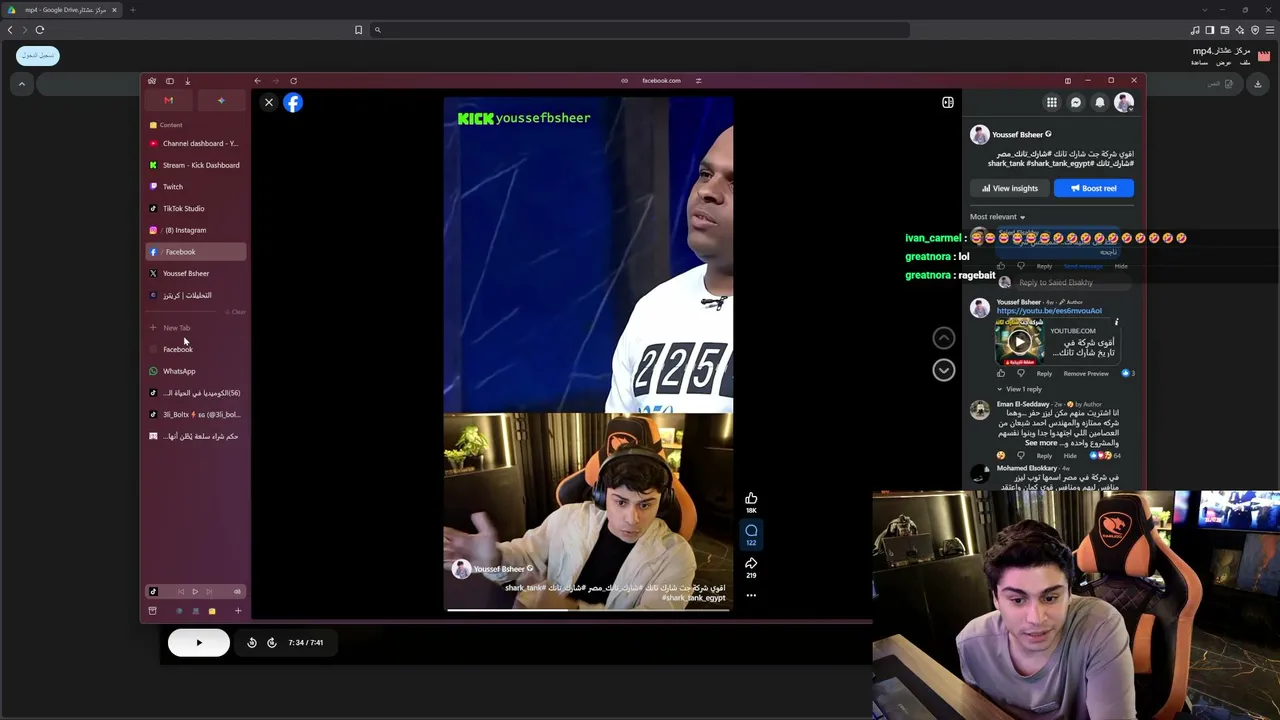Share the reel
The width and height of the screenshot is (1280, 720).
[x=751, y=563]
